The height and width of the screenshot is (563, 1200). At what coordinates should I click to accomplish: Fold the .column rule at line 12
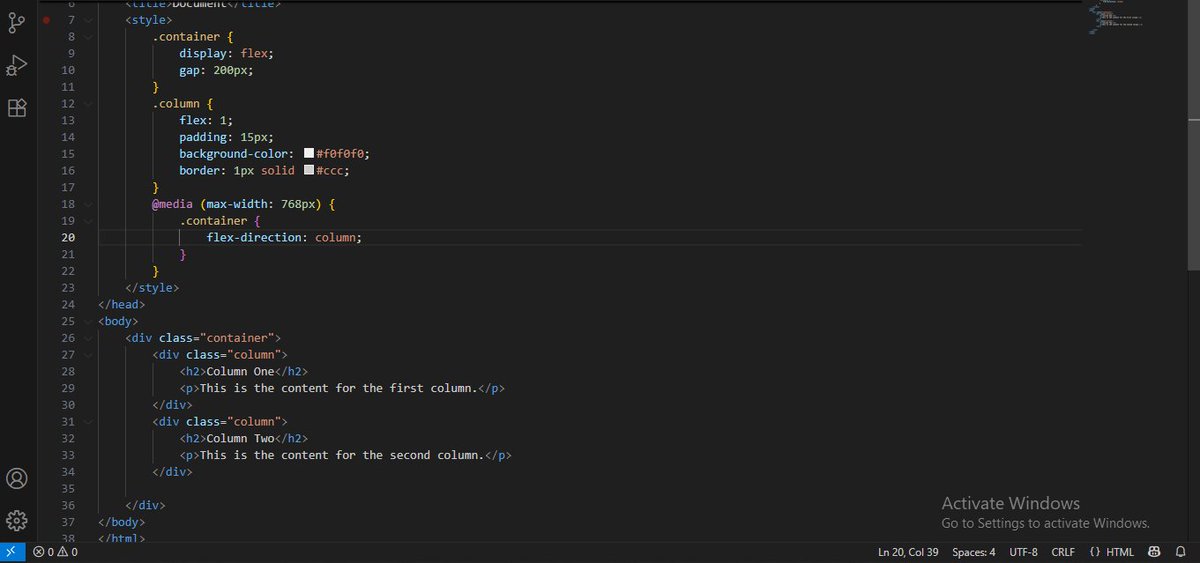coord(89,103)
